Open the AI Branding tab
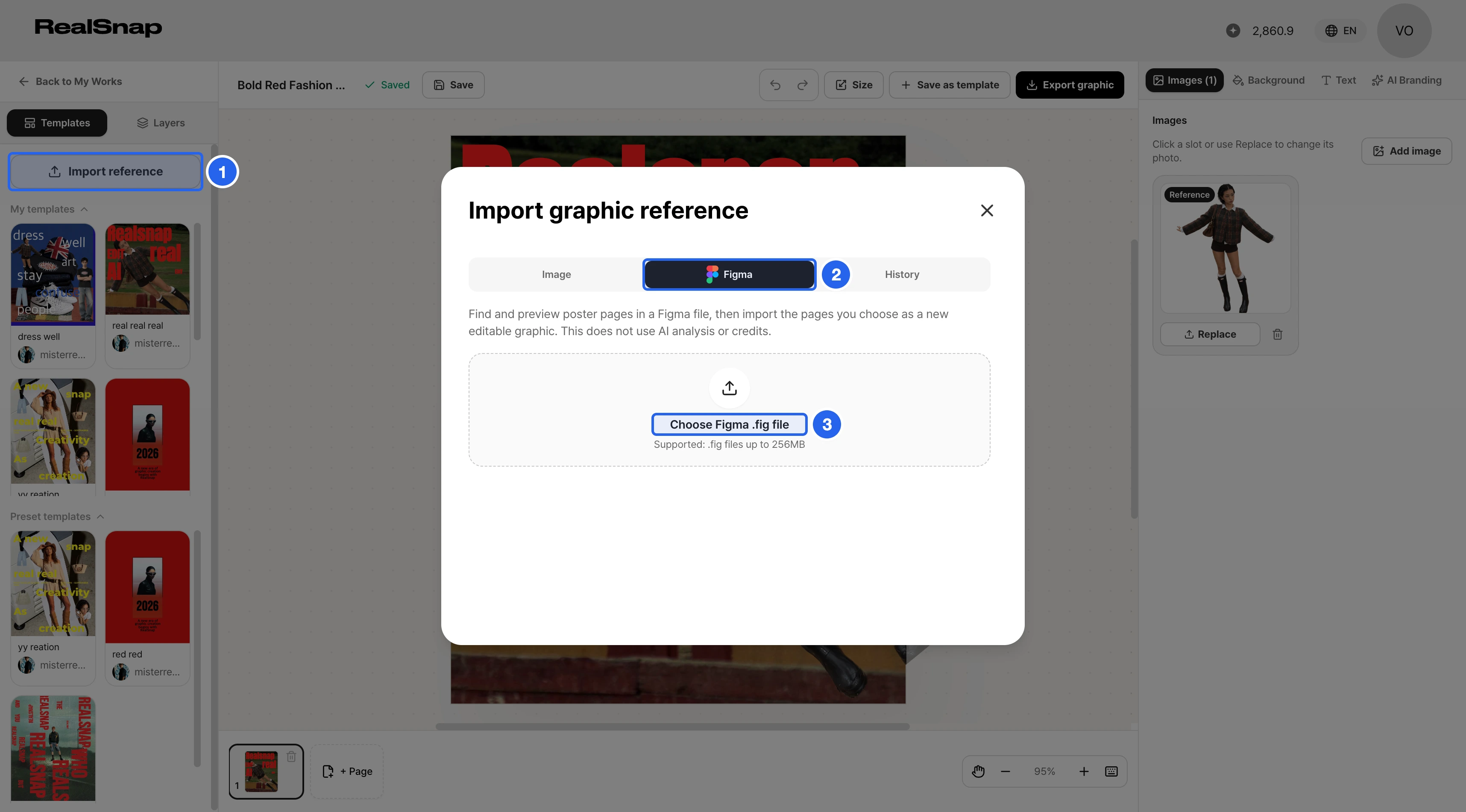The height and width of the screenshot is (812, 1466). coord(1406,80)
